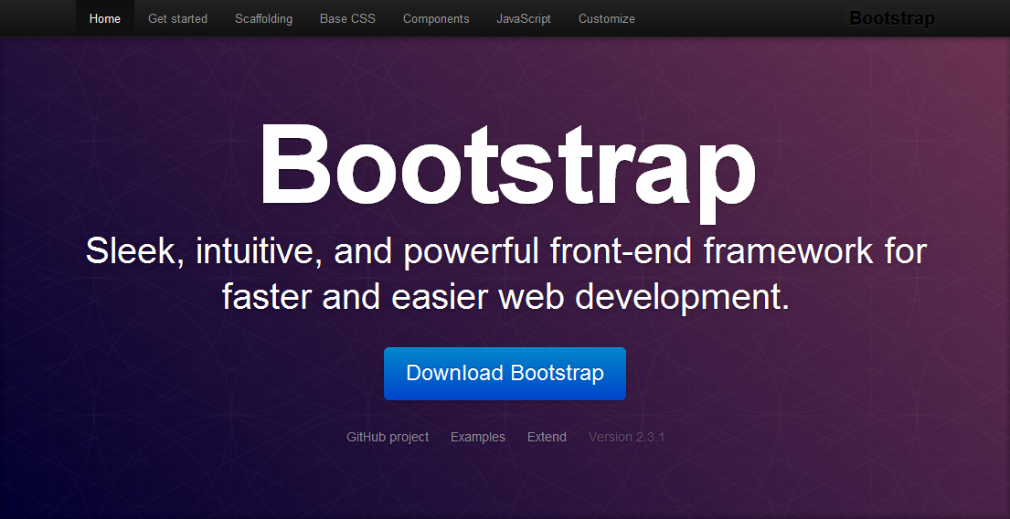The height and width of the screenshot is (519, 1010).
Task: Open the Components page
Action: tap(436, 19)
